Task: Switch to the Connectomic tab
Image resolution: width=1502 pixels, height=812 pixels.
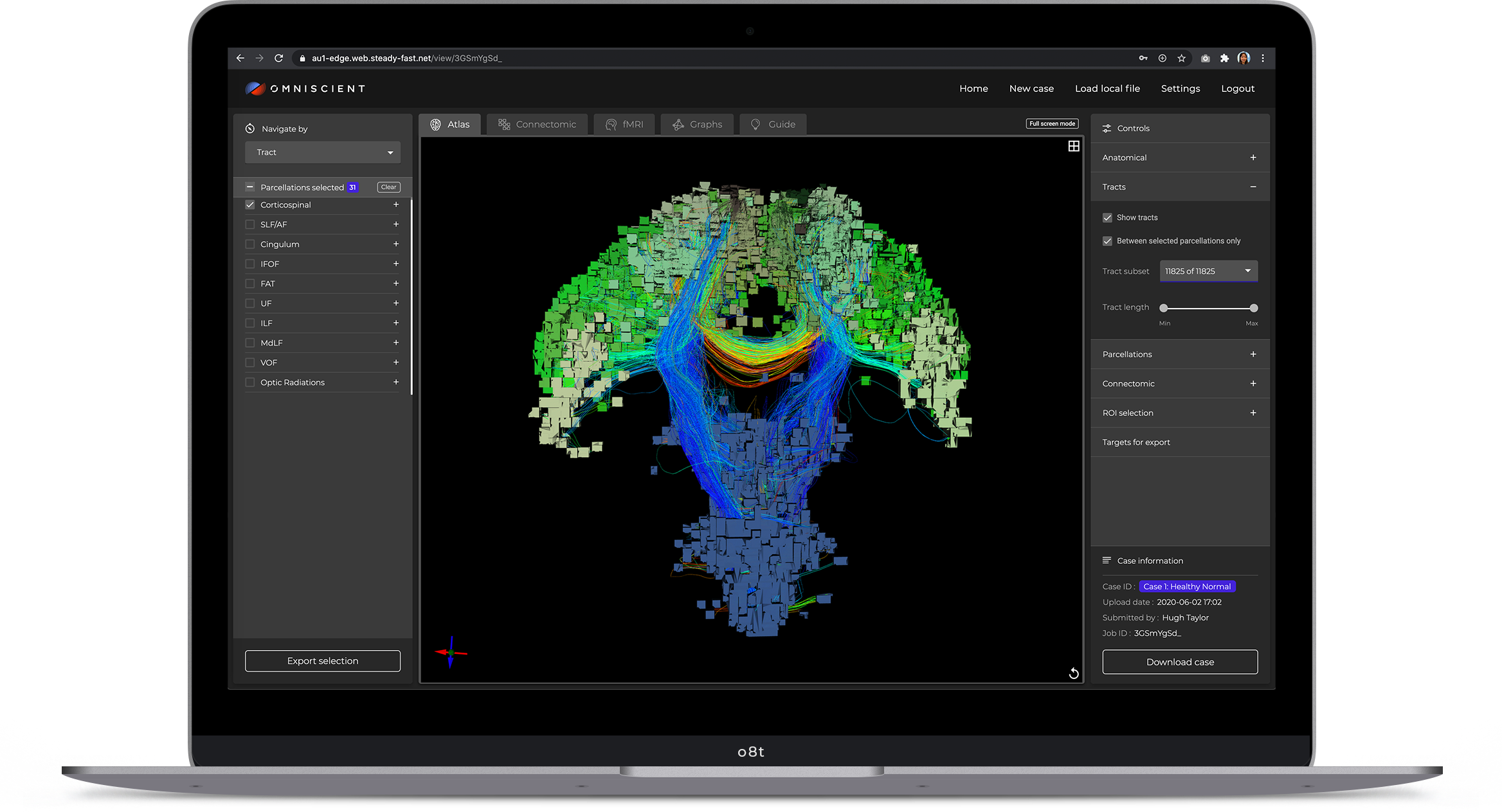Action: [538, 124]
